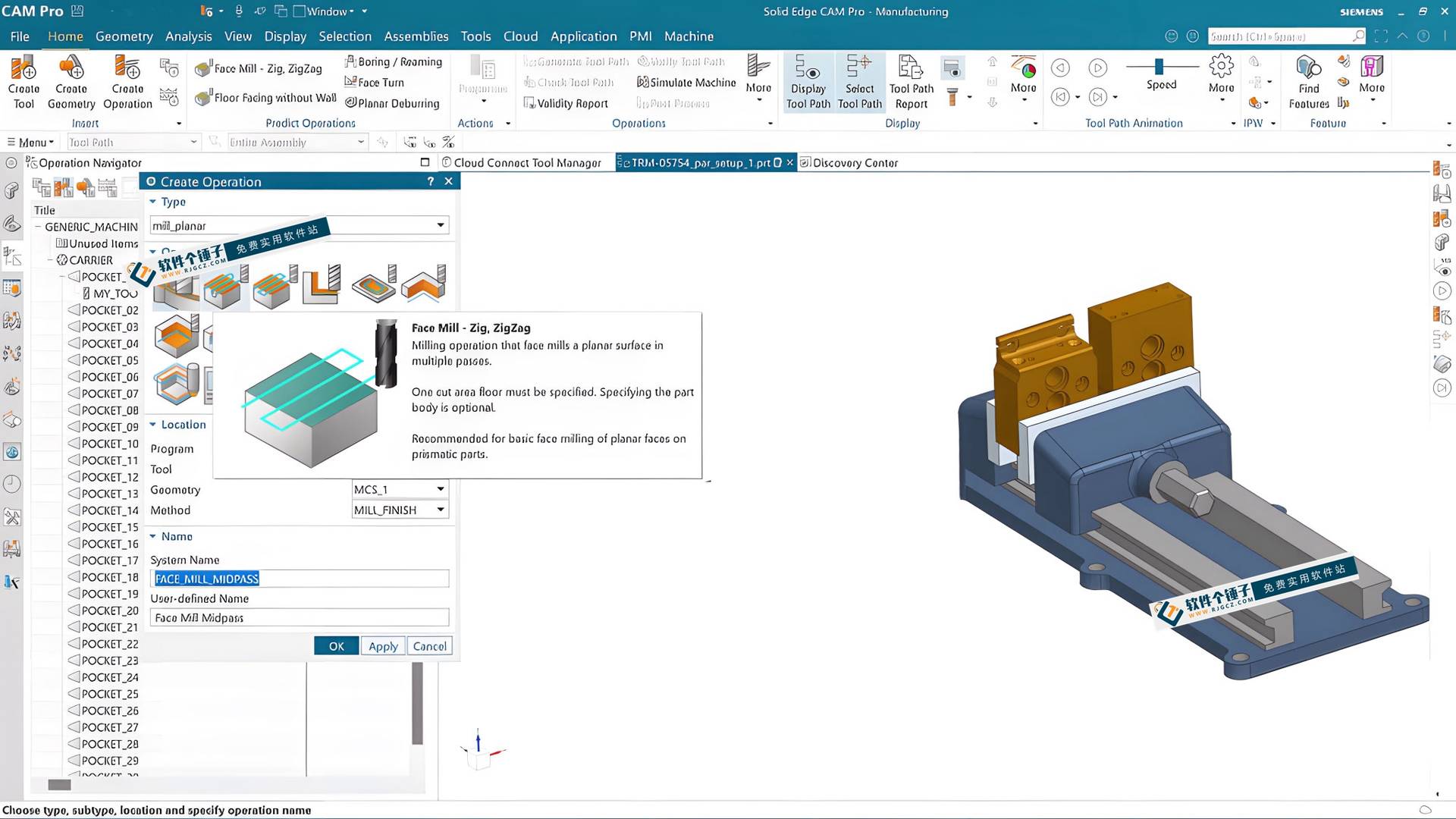The image size is (1456, 819).
Task: Select the CARRIER group node
Action: coord(84,260)
